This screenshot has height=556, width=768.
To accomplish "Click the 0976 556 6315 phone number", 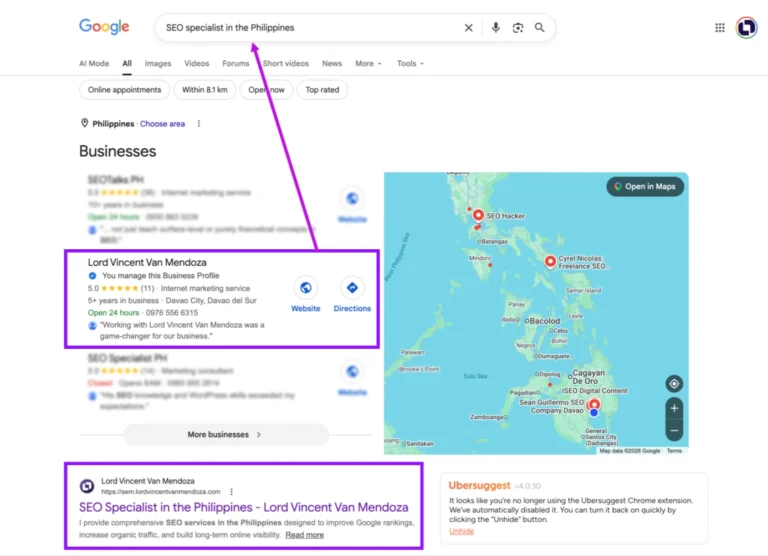I will tap(172, 313).
